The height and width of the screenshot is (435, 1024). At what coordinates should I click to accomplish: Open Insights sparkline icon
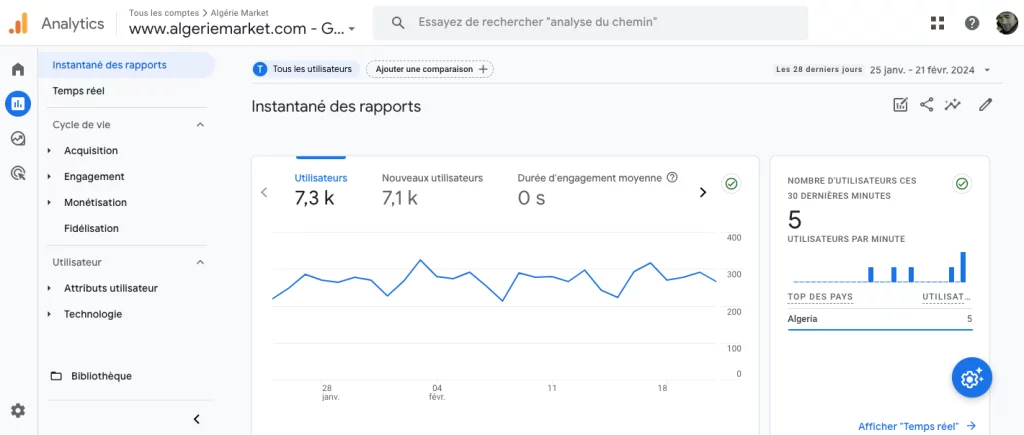[x=953, y=105]
